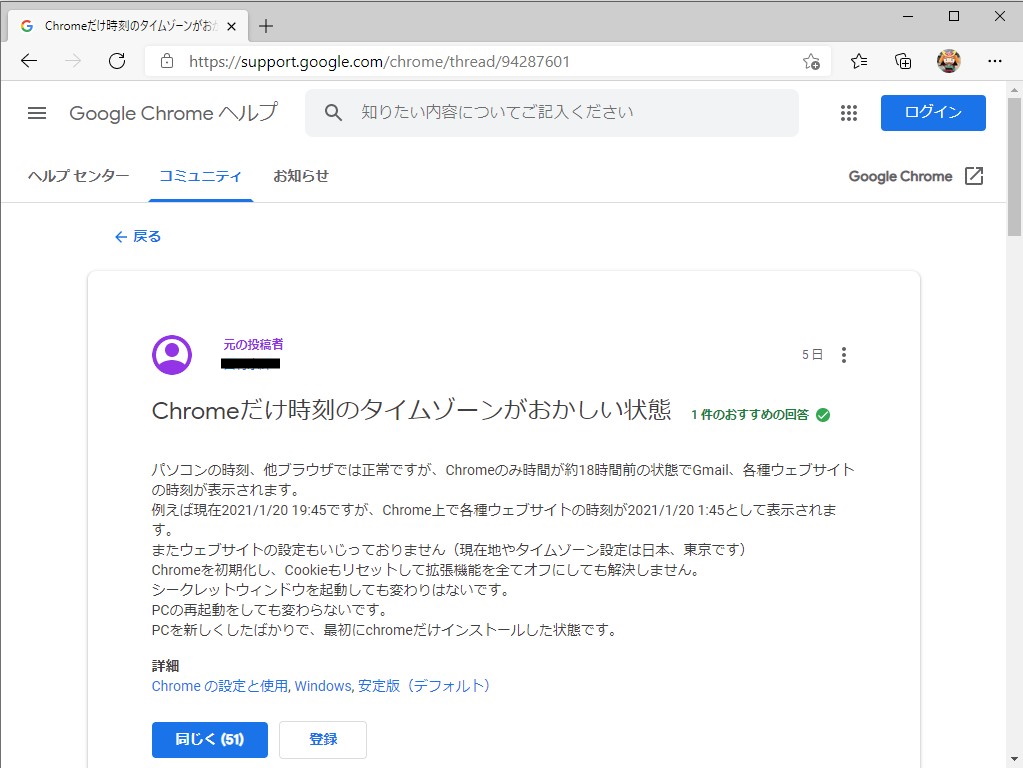Go back with the browser back arrow
This screenshot has height=768, width=1023.
click(29, 61)
